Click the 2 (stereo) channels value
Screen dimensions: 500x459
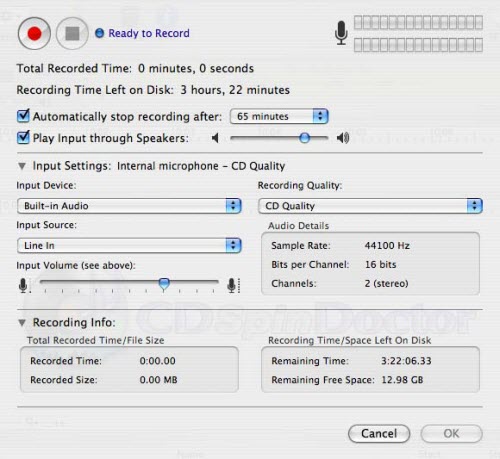386,284
